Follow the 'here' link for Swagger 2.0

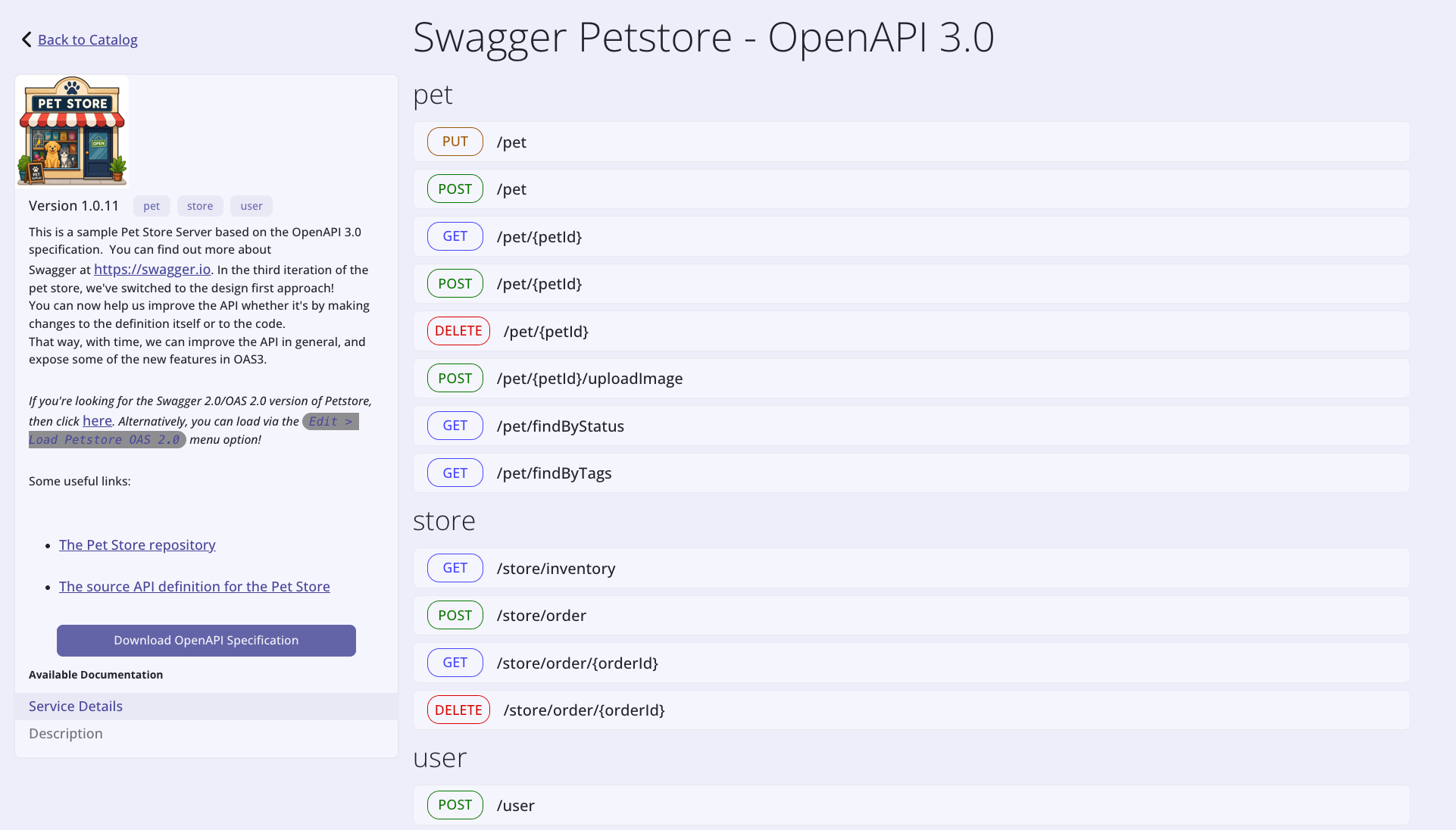pyautogui.click(x=97, y=421)
